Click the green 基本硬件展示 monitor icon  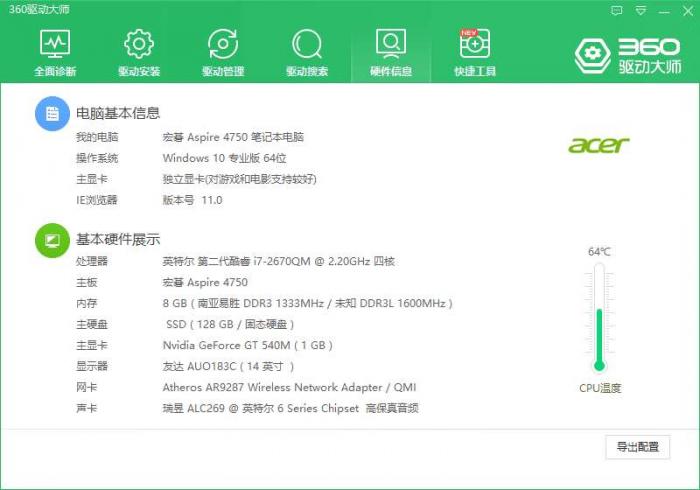tap(52, 240)
